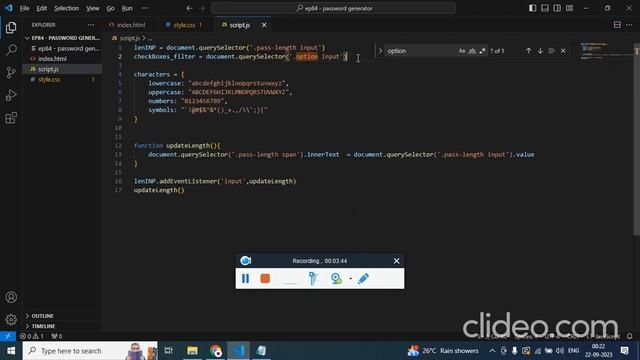
Task: Click the command center search box
Action: (x=333, y=8)
